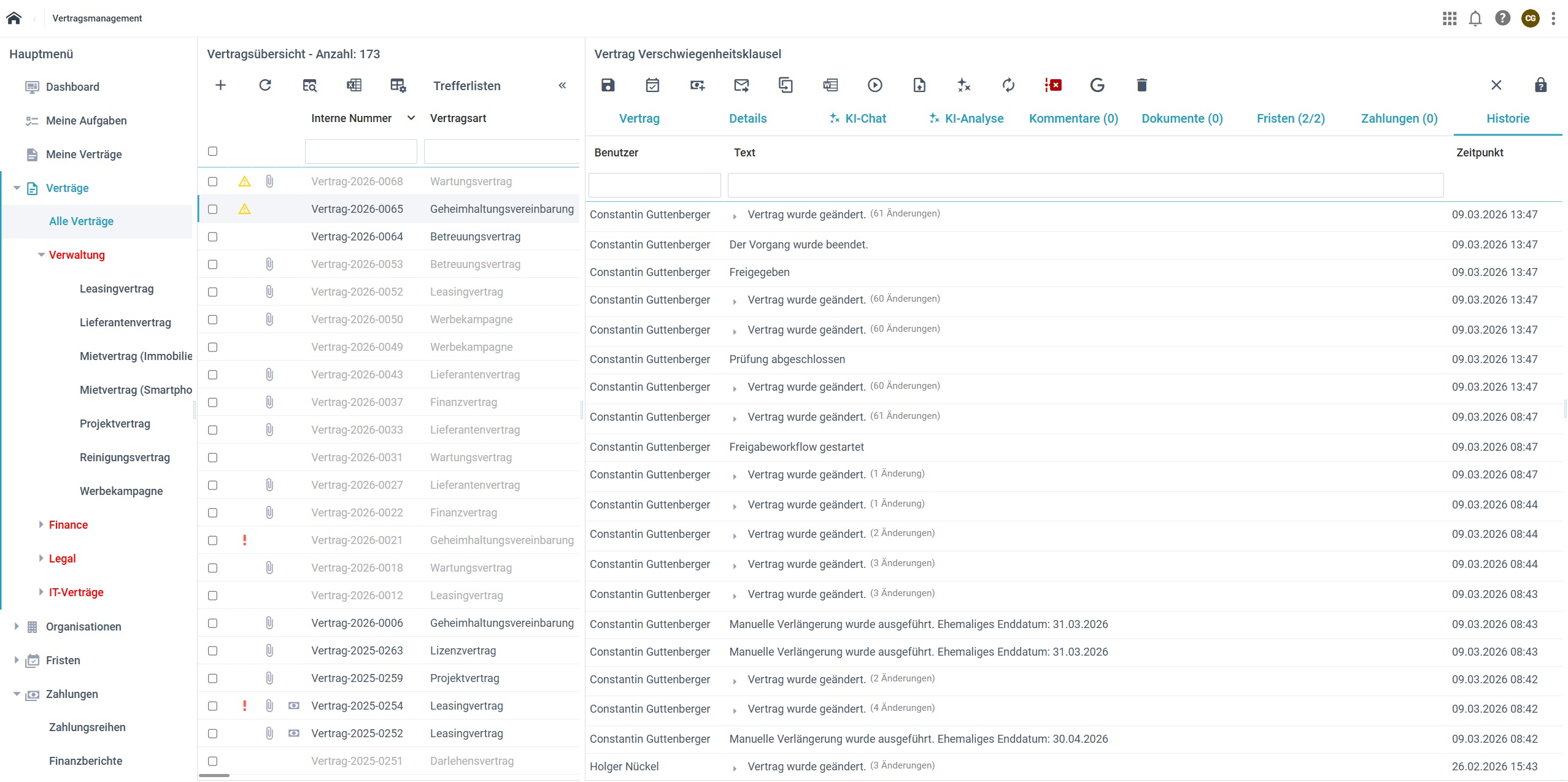Click the plus icon to add contract
Image resolution: width=1568 pixels, height=782 pixels.
220,85
